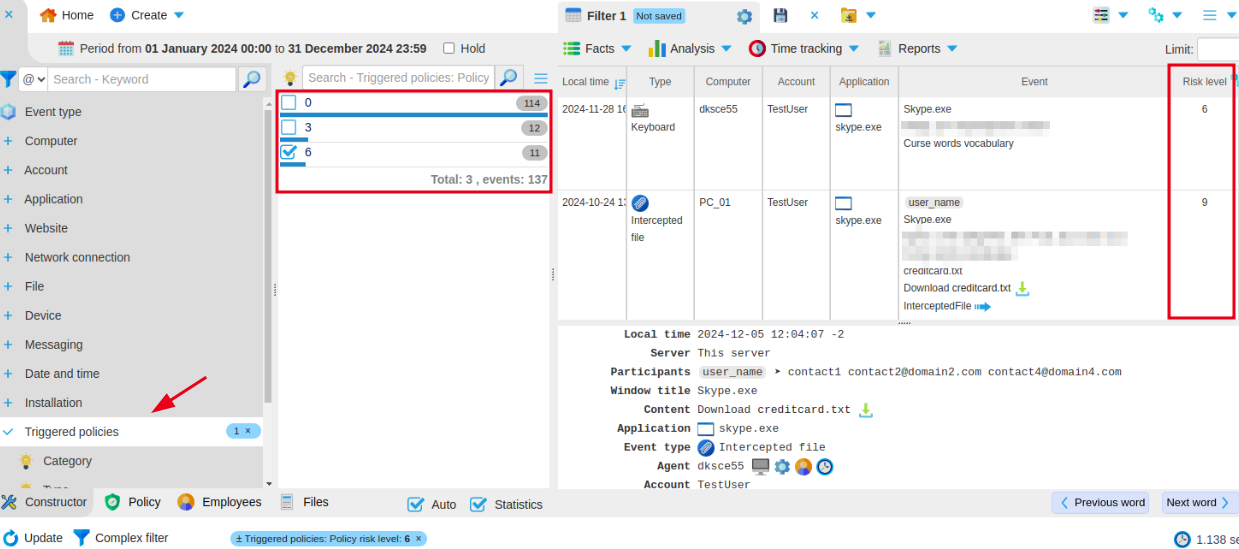Screen dimensions: 1239x549
Task: Open the Complex filter funnel
Action: pyautogui.click(x=82, y=538)
